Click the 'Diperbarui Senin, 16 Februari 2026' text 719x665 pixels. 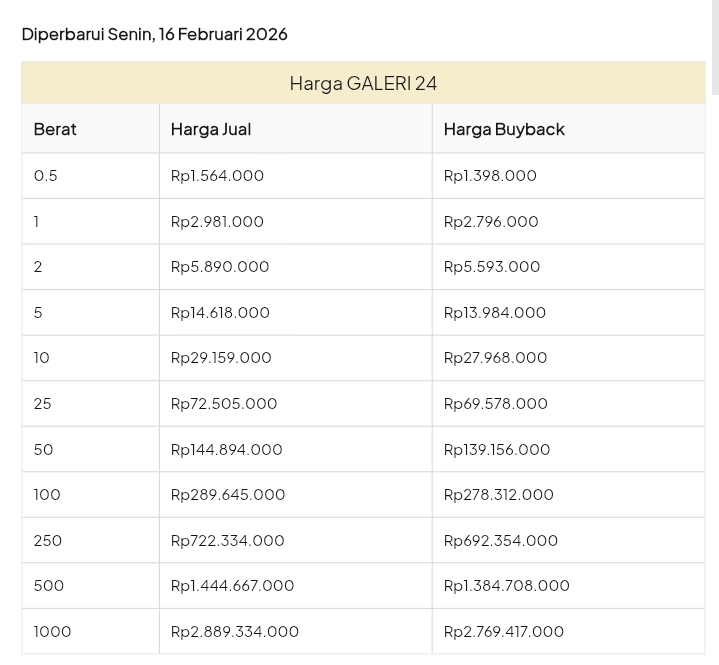tap(154, 34)
